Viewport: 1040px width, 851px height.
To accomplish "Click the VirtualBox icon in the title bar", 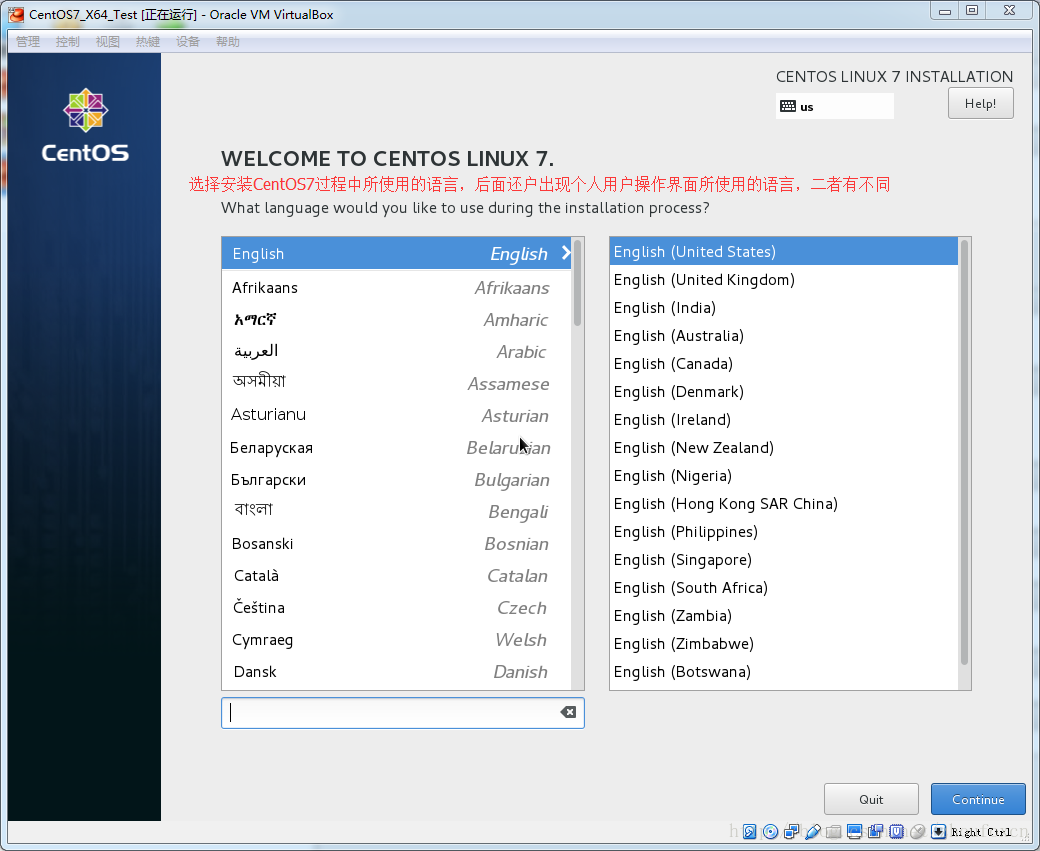I will [x=16, y=14].
